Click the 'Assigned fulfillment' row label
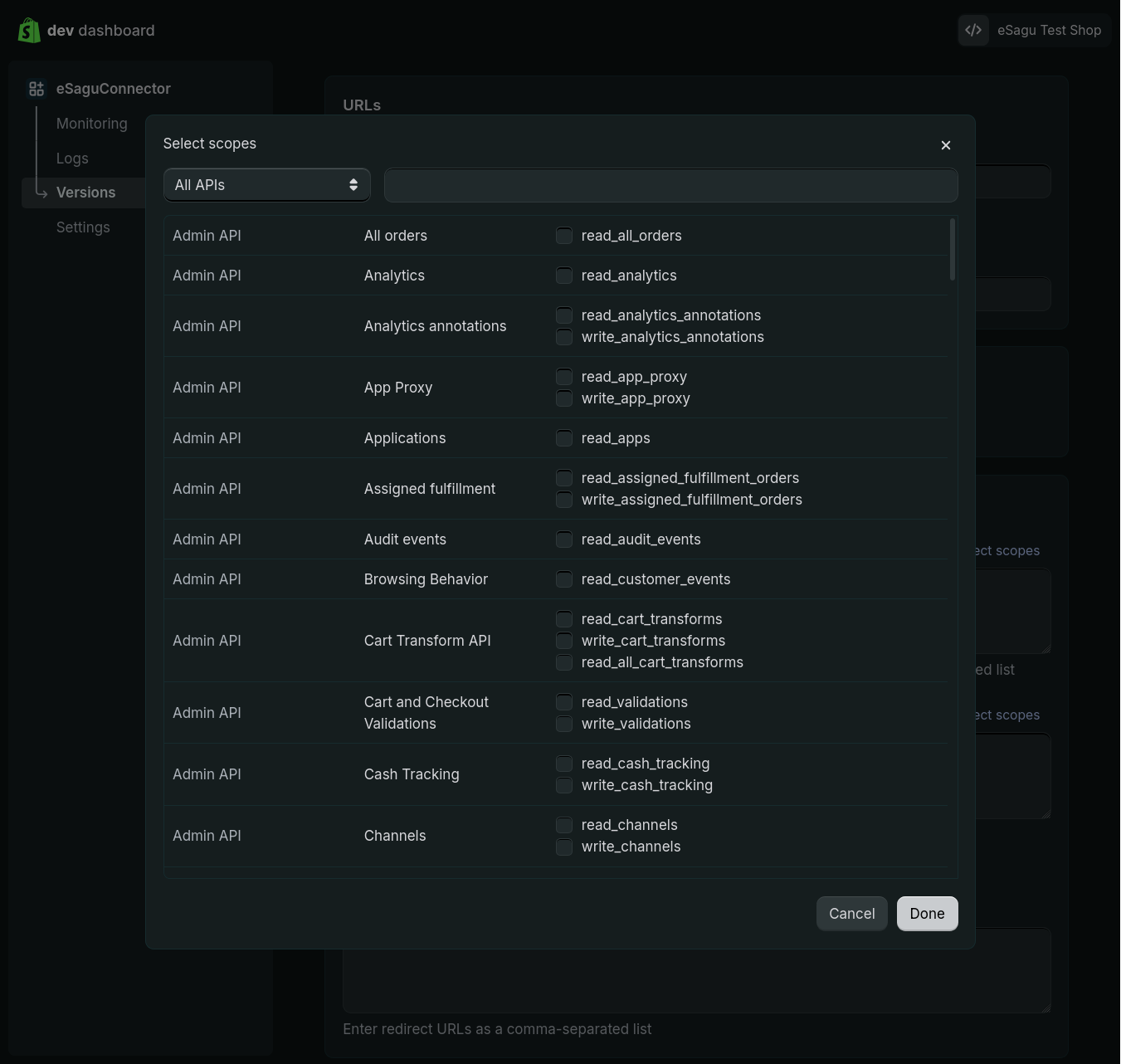Screen dimensions: 1121x1064 tap(430, 489)
